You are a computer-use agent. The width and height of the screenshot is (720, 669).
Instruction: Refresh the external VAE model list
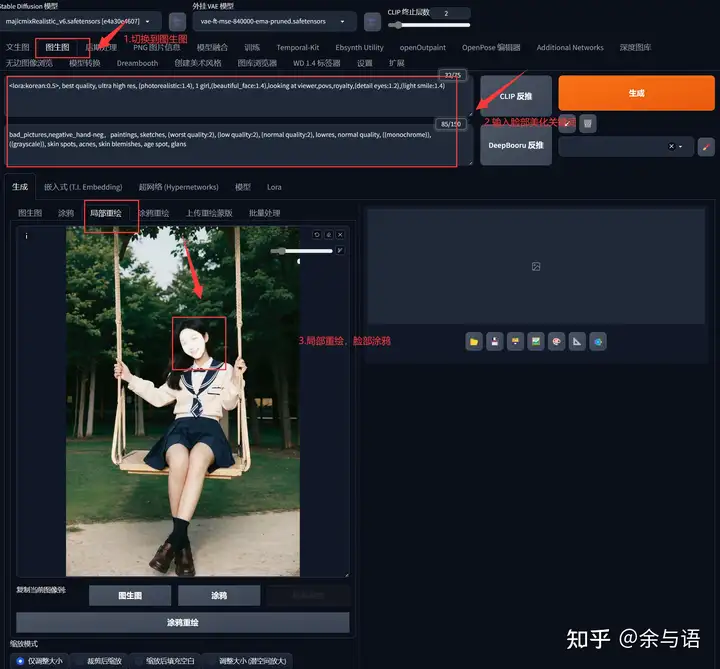point(372,22)
